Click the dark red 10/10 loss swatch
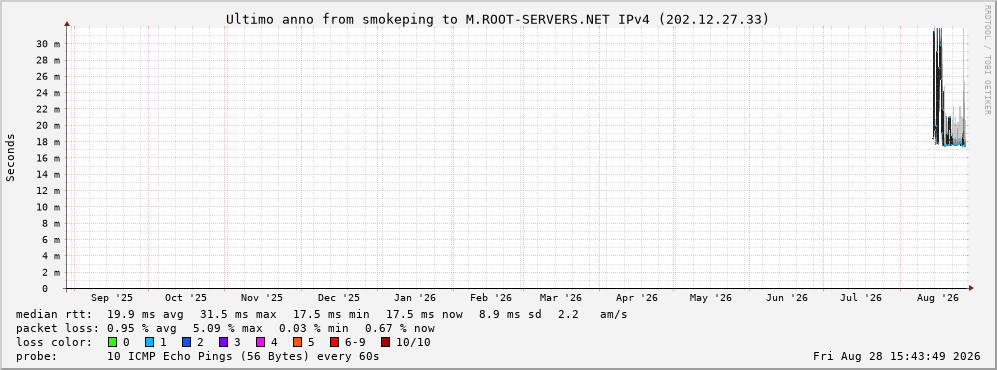This screenshot has height=370, width=997. coord(386,342)
